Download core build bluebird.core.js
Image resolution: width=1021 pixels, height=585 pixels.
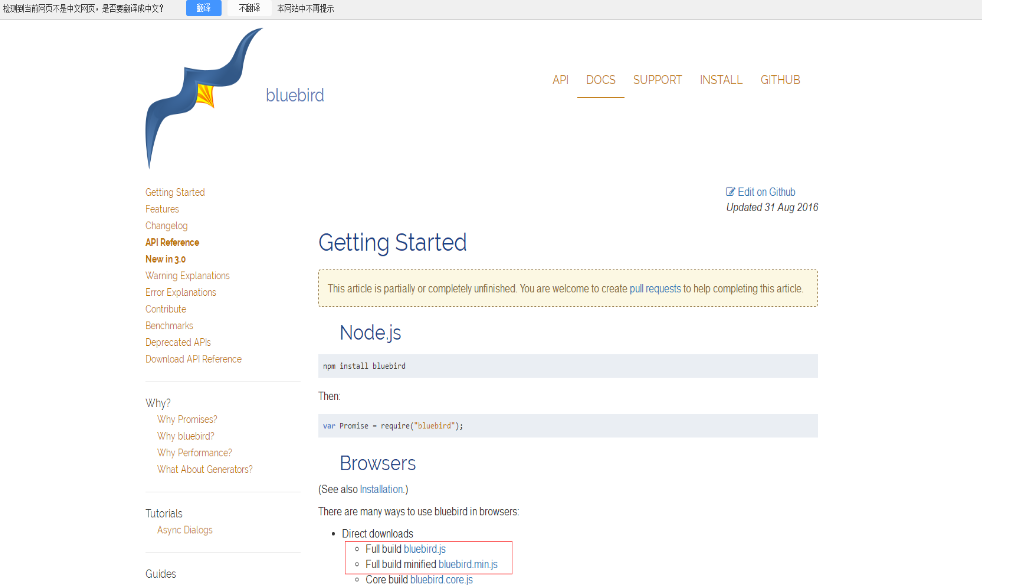(x=441, y=579)
